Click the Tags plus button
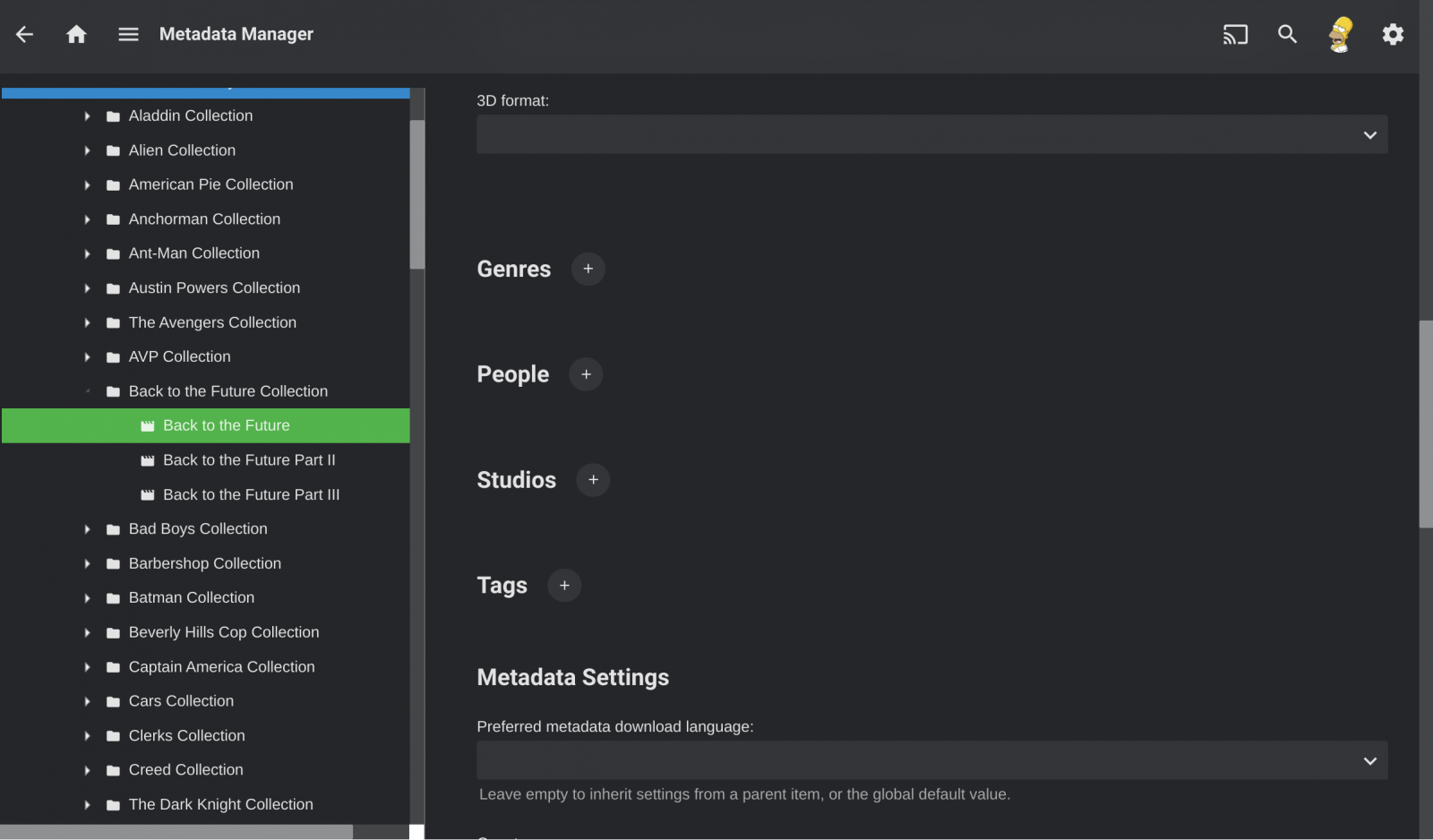Viewport: 1433px width, 840px height. [x=563, y=585]
